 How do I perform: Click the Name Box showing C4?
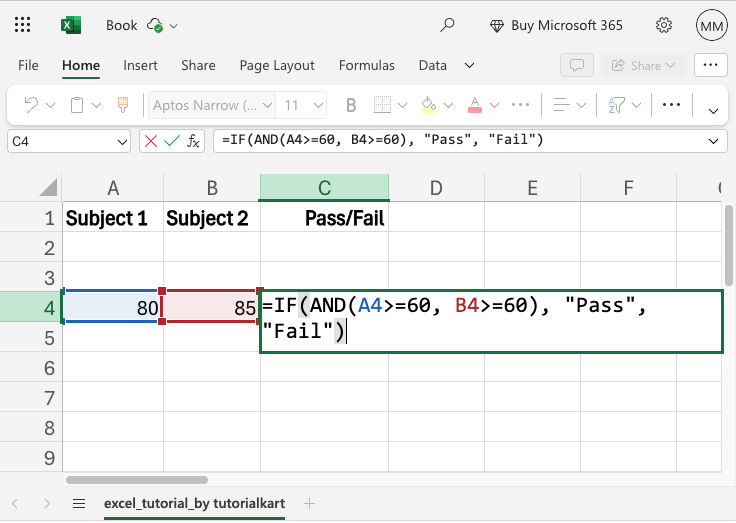[69, 141]
